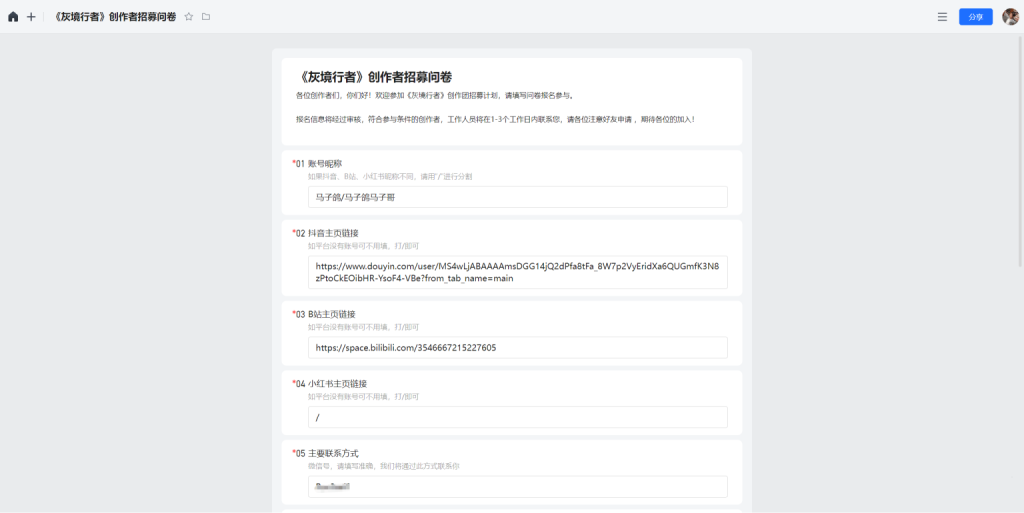1024x513 pixels.
Task: Click the plus icon to create new
Action: click(x=31, y=17)
